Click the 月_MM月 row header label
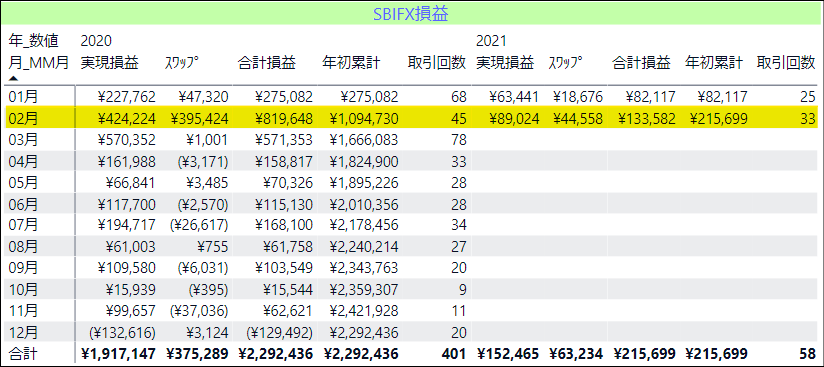824x367 pixels. tap(39, 64)
